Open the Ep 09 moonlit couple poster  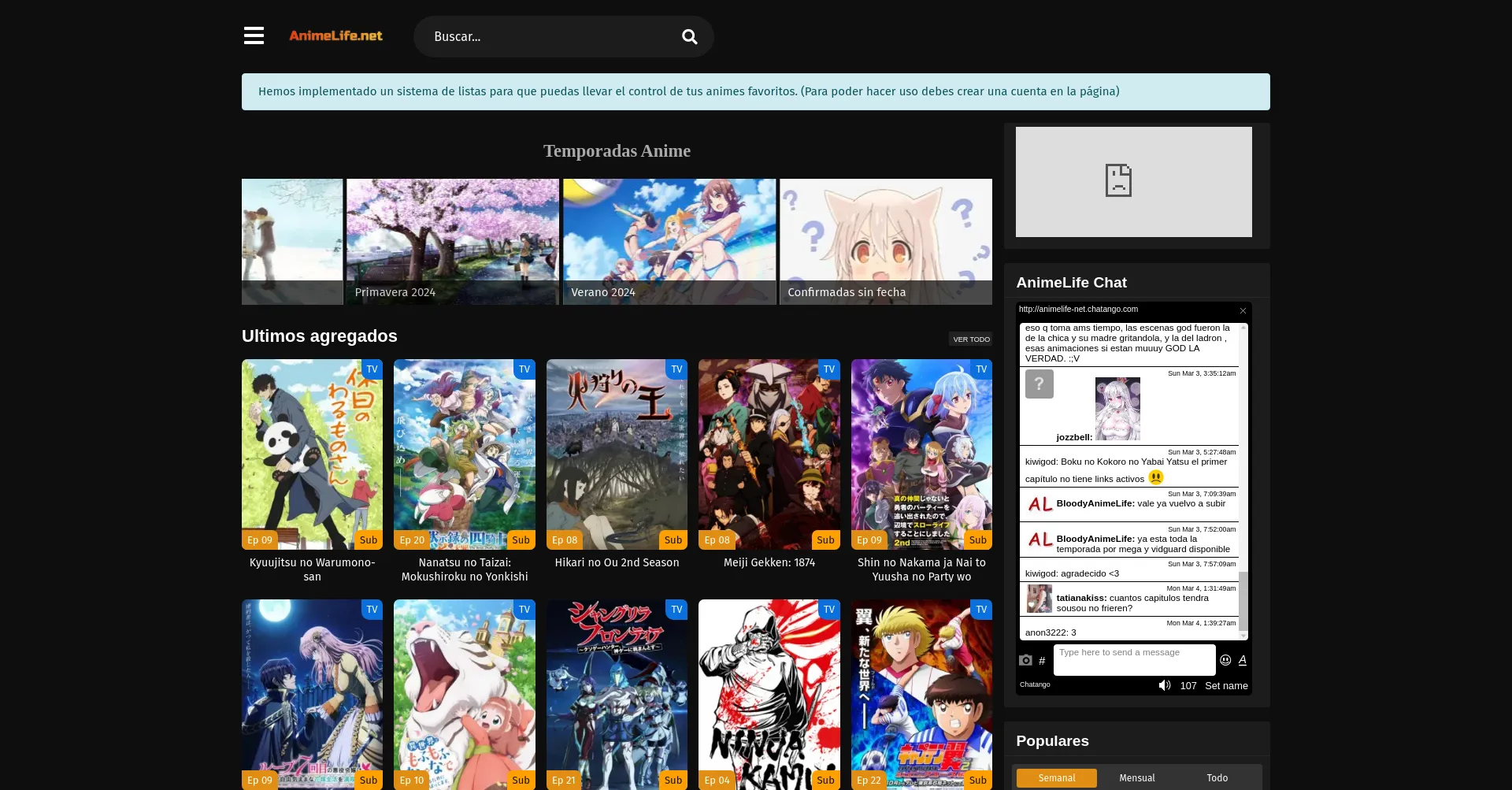click(312, 695)
